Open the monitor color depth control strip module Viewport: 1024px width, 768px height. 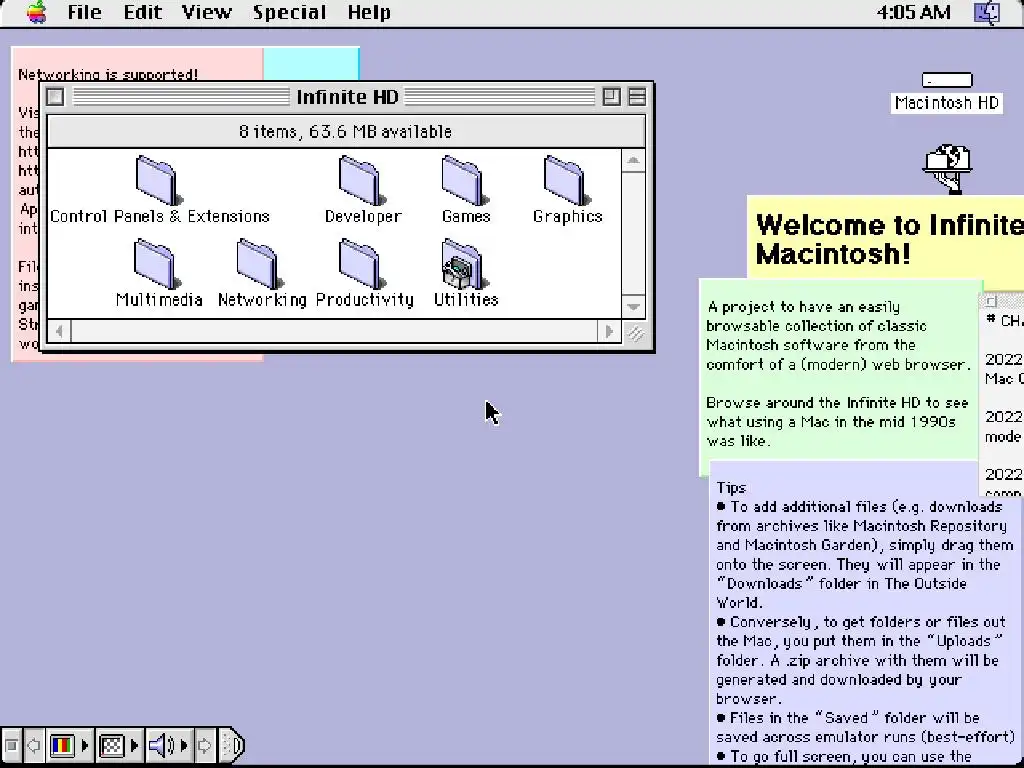coord(69,745)
